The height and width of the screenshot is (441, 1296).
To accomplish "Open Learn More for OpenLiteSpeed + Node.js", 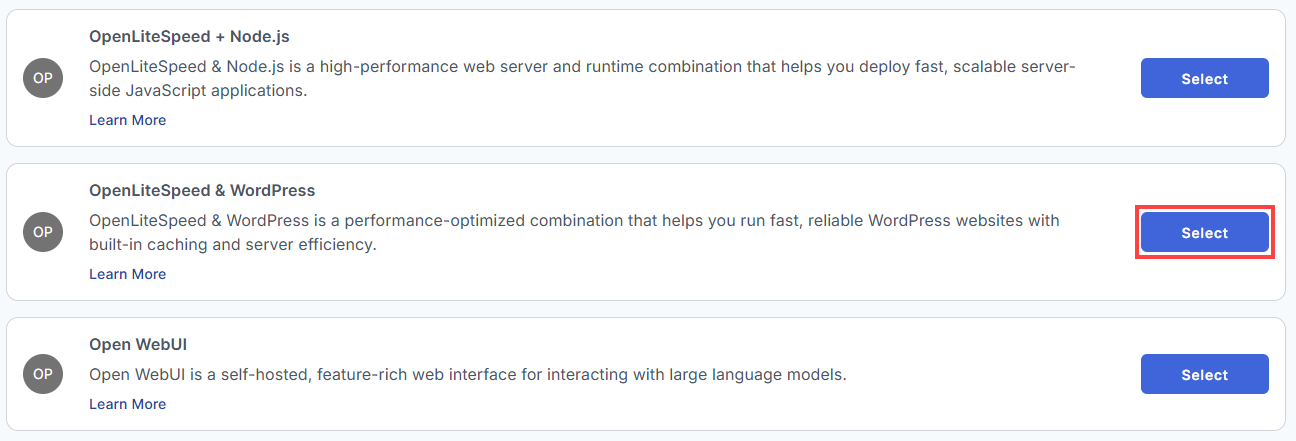I will click(x=127, y=120).
